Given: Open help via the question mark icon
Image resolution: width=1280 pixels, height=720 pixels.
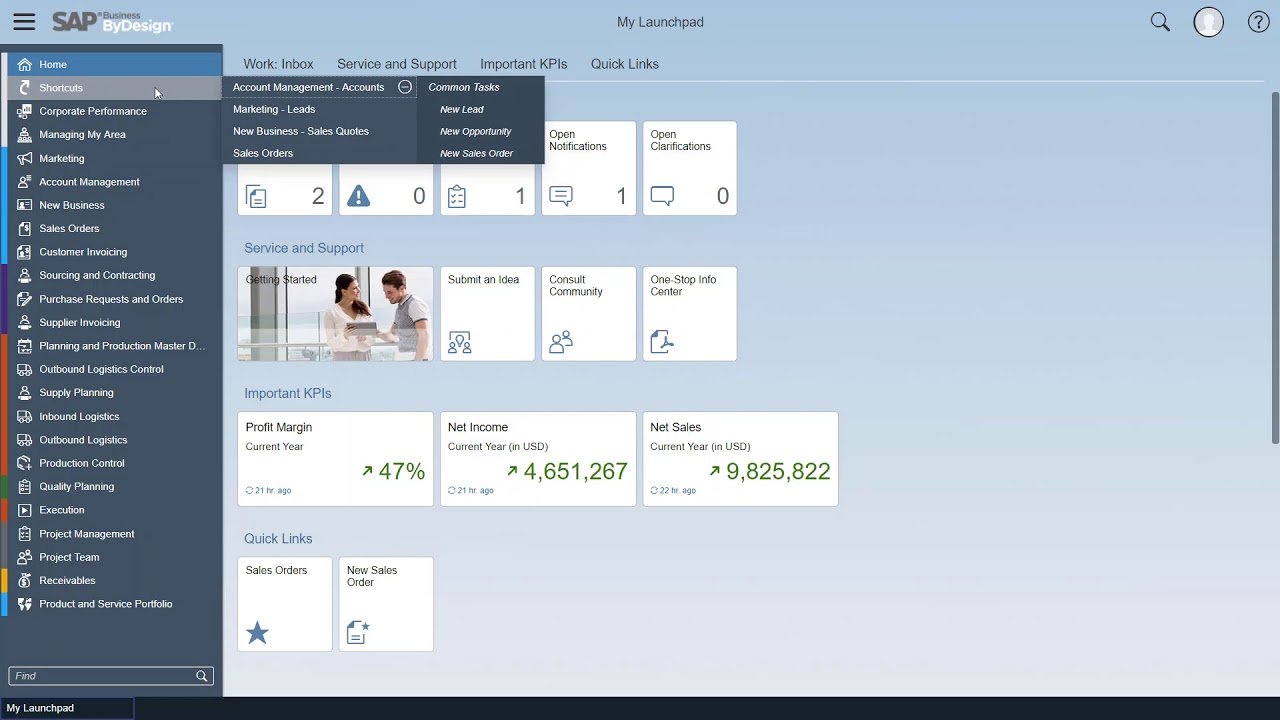Looking at the screenshot, I should [1258, 21].
